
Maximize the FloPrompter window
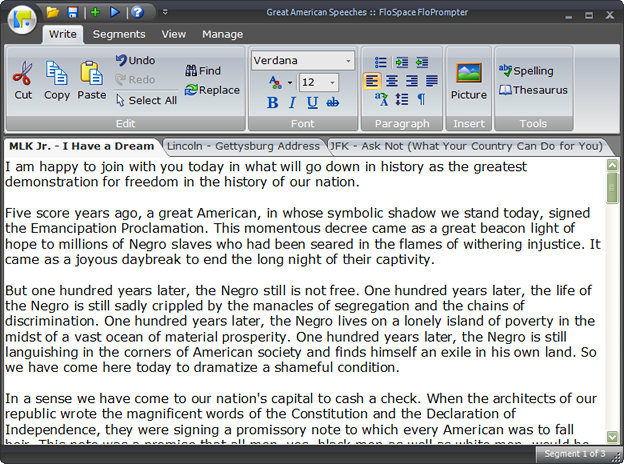tap(589, 16)
